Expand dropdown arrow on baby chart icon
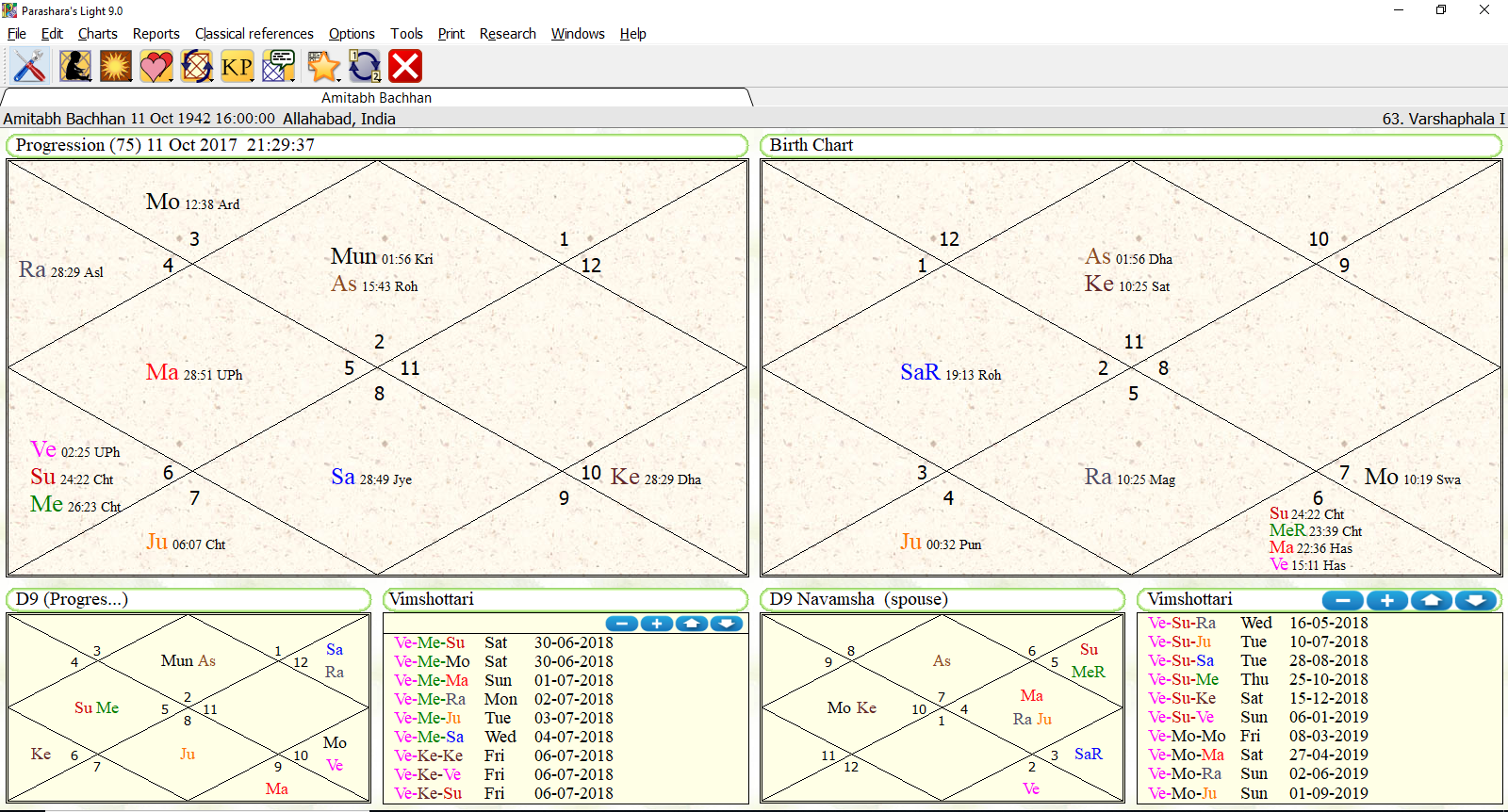Image resolution: width=1508 pixels, height=812 pixels. click(90, 79)
